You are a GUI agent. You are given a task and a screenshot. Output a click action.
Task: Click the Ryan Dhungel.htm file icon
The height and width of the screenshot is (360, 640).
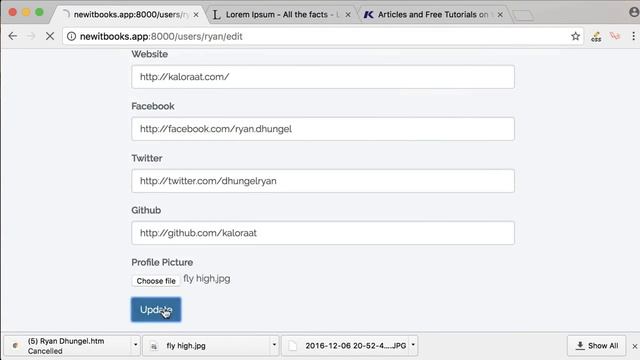pyautogui.click(x=15, y=346)
